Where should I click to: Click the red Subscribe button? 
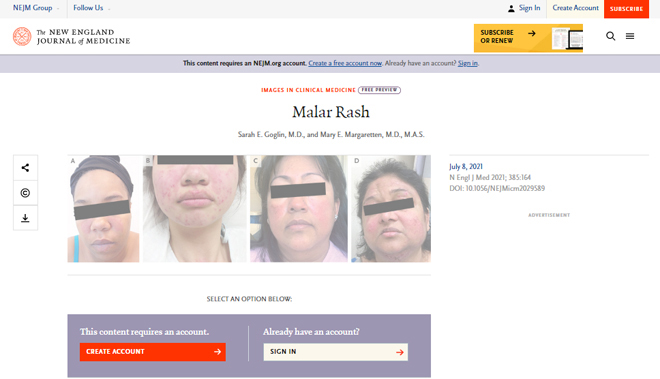click(626, 9)
